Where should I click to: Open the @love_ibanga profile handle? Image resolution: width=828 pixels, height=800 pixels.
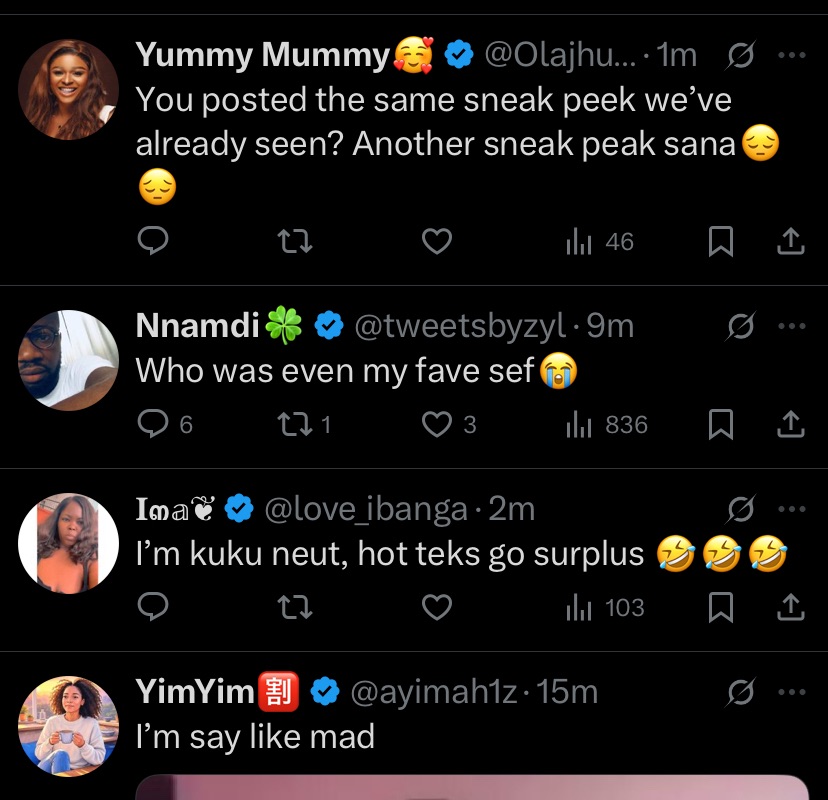click(x=365, y=509)
